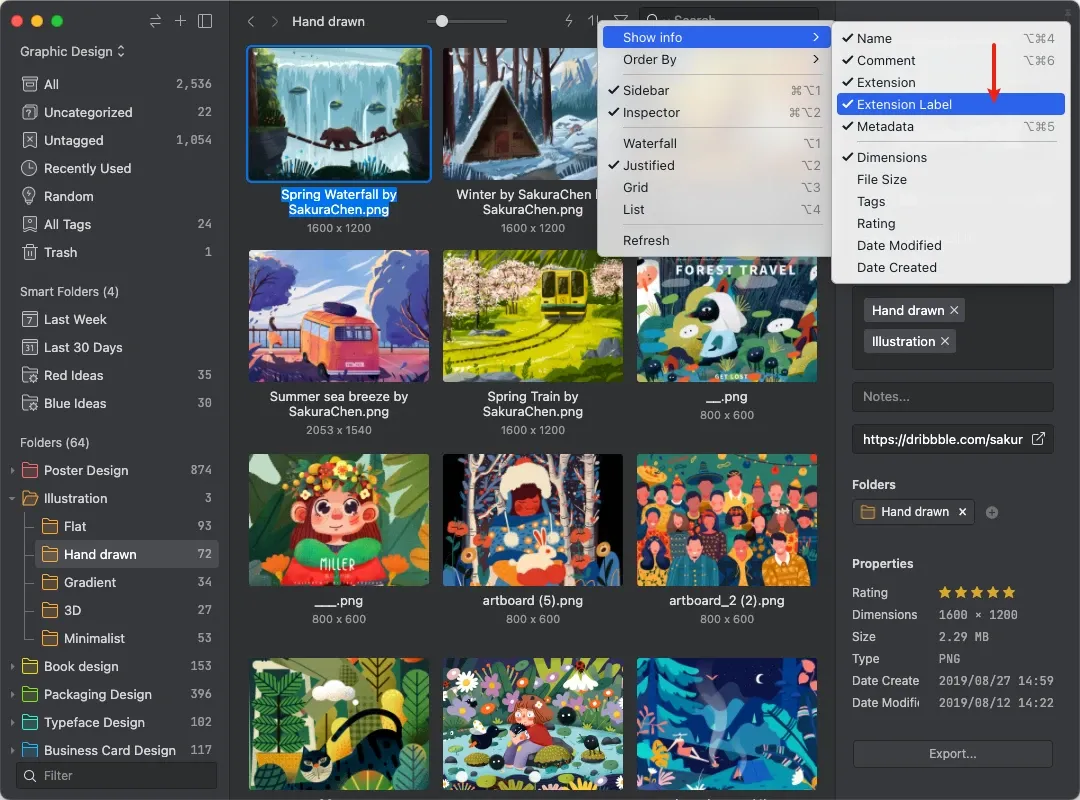Expand the Typeface Design folder
Screen dimensions: 1080x800
(x=12, y=723)
